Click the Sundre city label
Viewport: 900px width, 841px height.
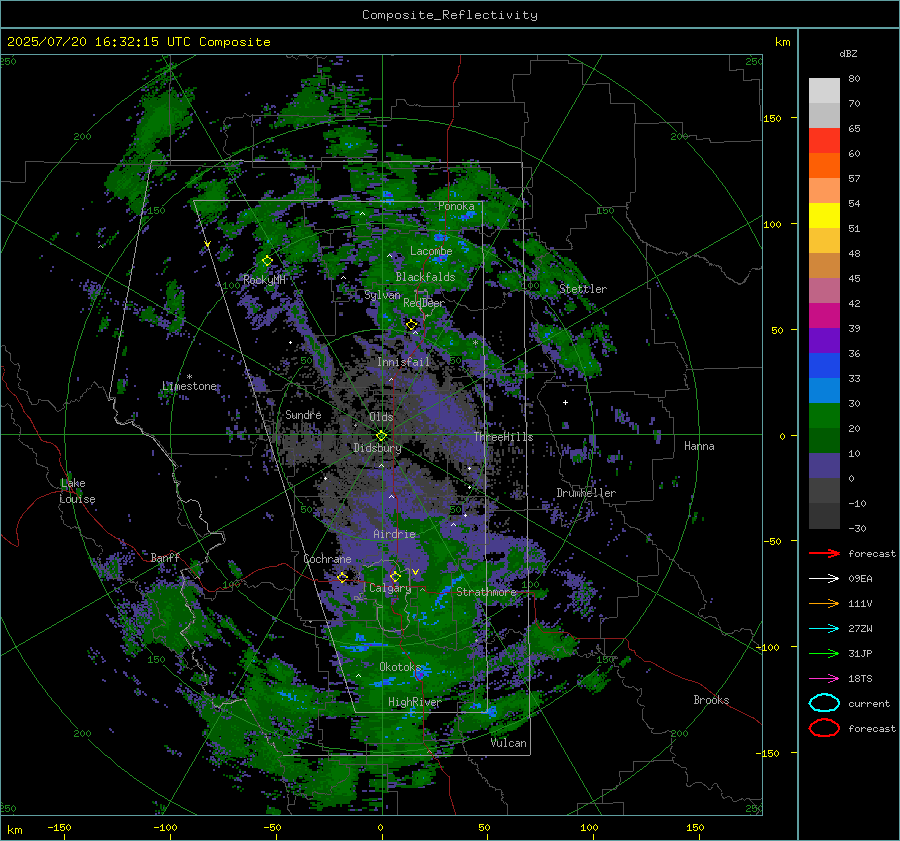coord(303,414)
